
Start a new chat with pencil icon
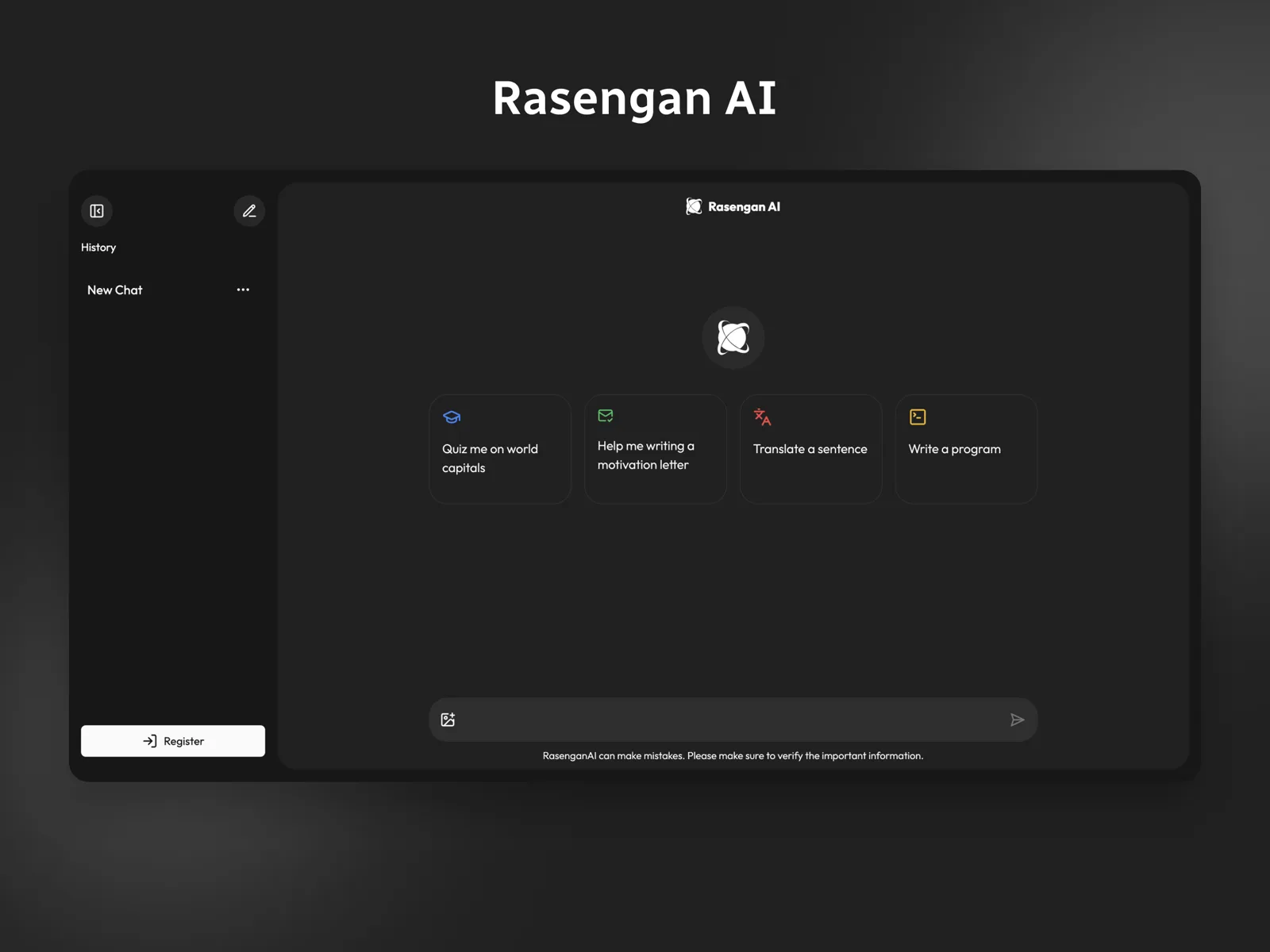[249, 211]
